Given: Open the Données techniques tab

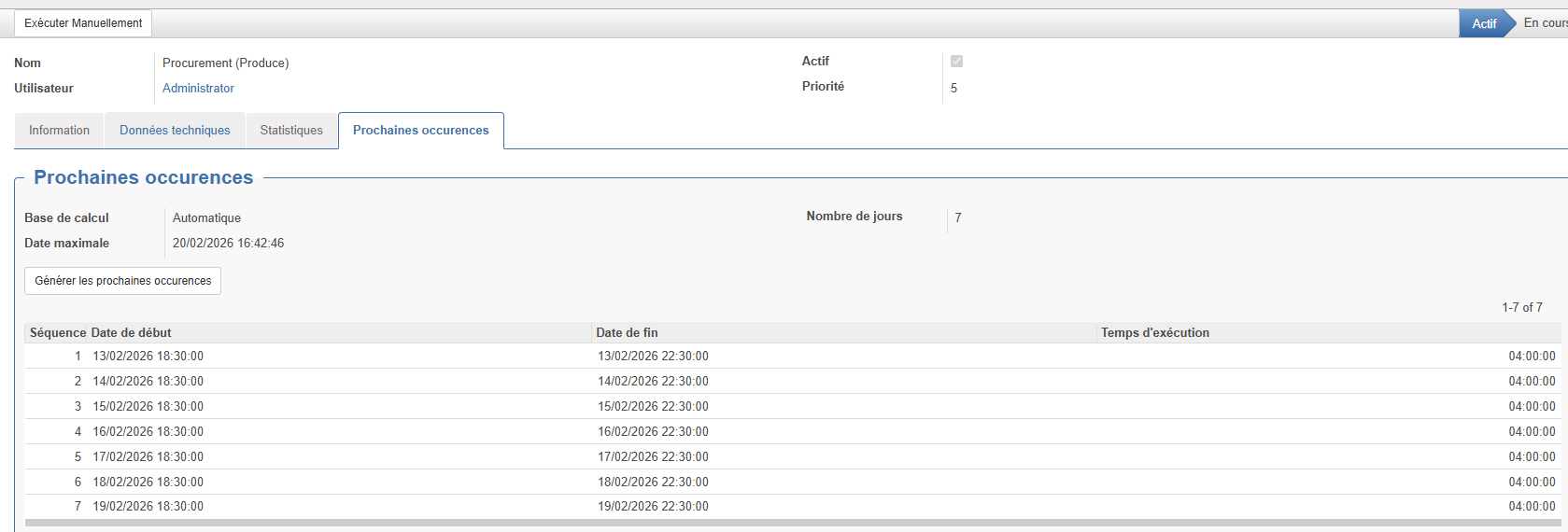Looking at the screenshot, I should 175,131.
